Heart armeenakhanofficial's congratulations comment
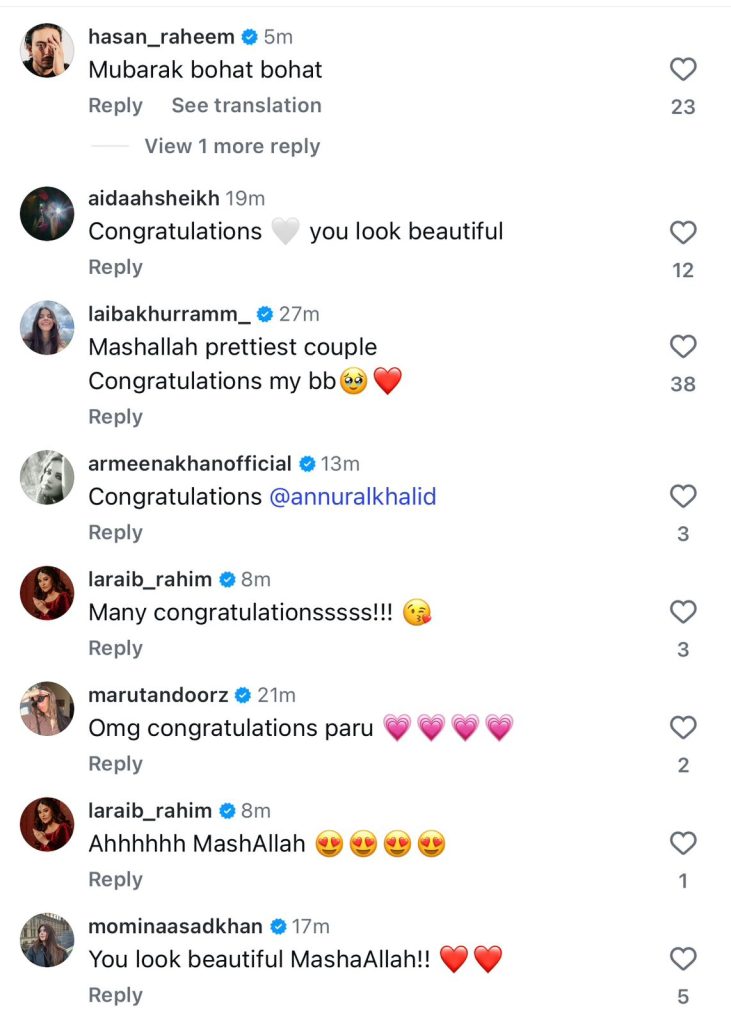Screen dimensions: 731x1024 point(682,496)
